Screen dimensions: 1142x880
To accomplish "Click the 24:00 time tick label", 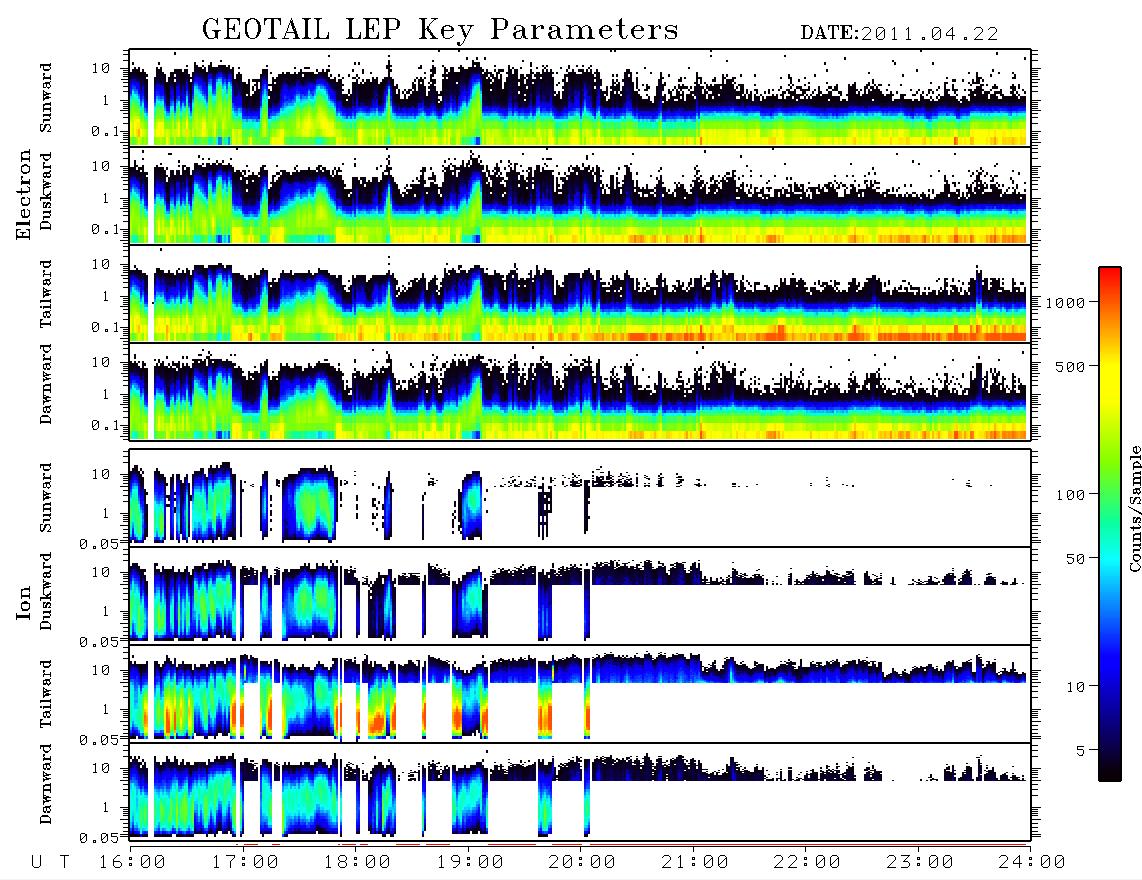I will pyautogui.click(x=1032, y=862).
